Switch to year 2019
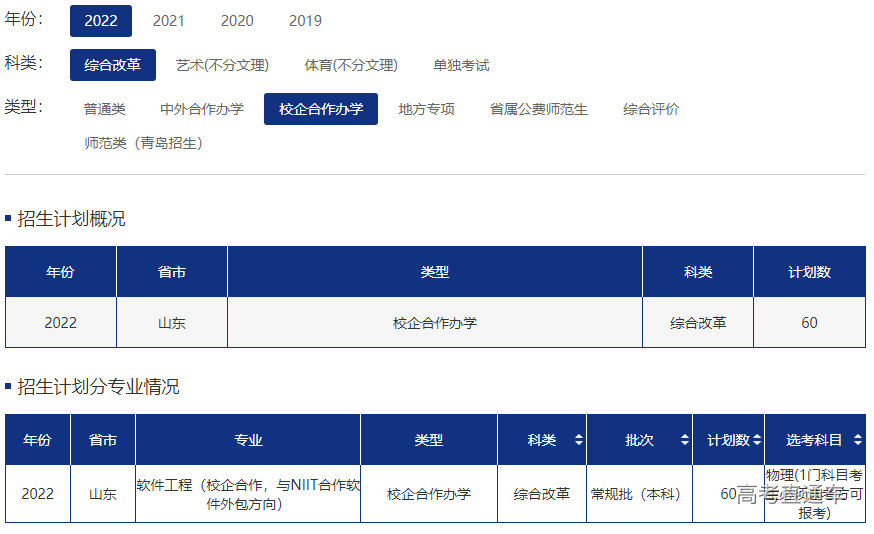The image size is (874, 534). coord(305,21)
